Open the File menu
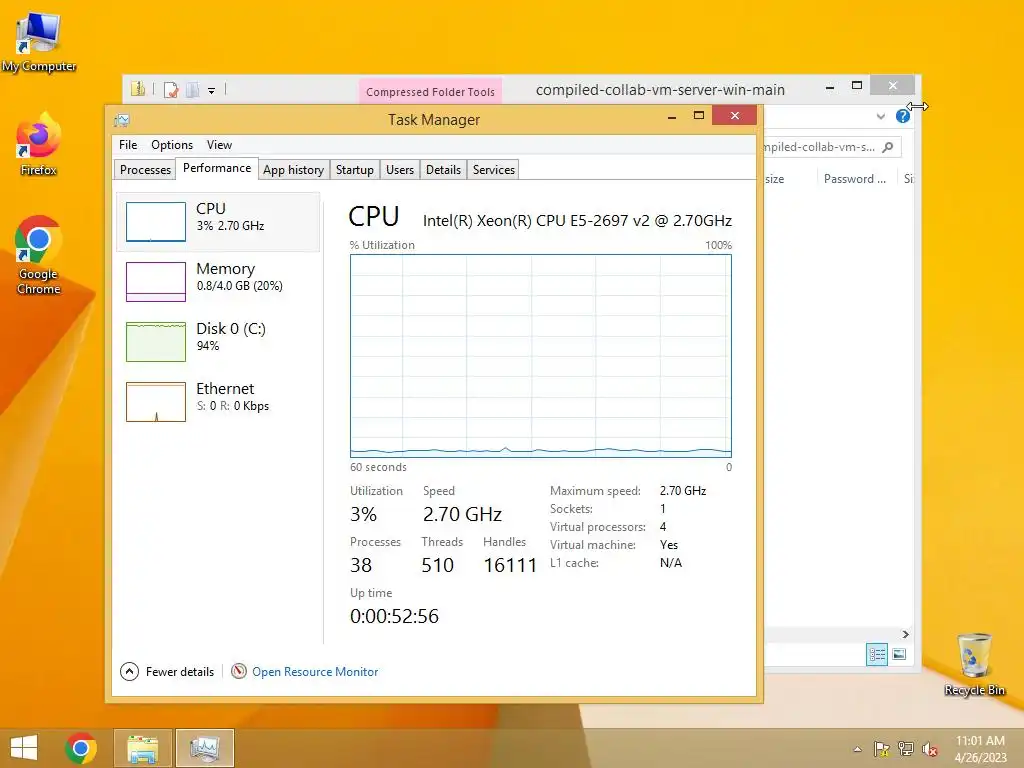Viewport: 1024px width, 768px height. point(128,145)
